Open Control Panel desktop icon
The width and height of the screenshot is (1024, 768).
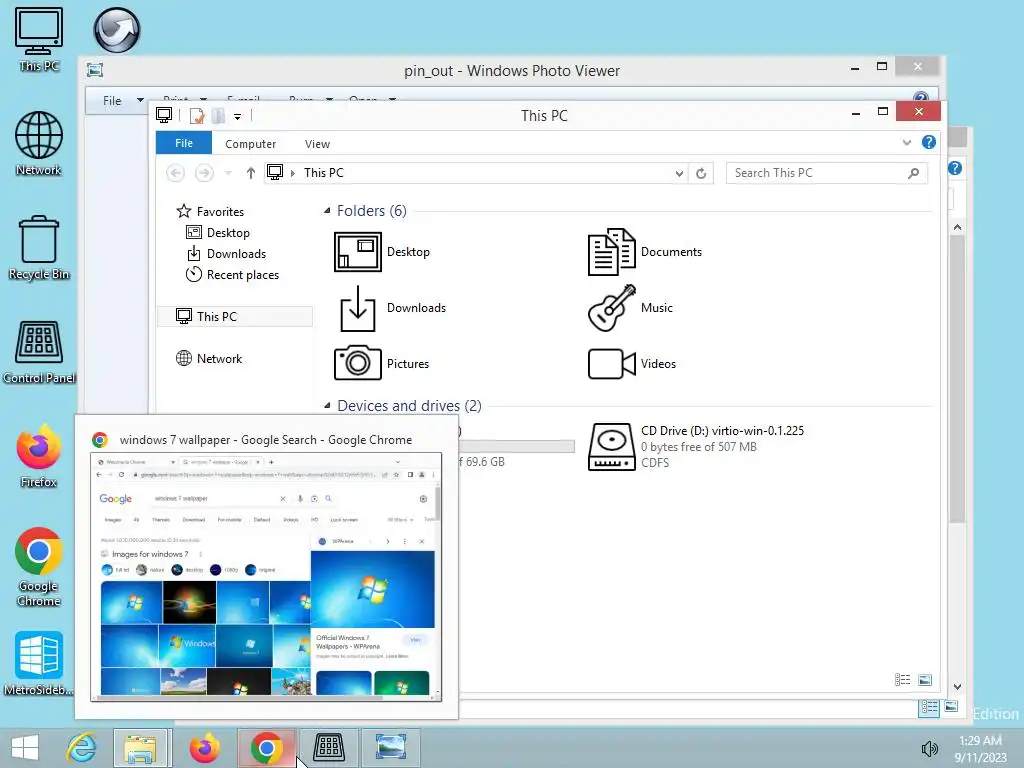click(39, 351)
